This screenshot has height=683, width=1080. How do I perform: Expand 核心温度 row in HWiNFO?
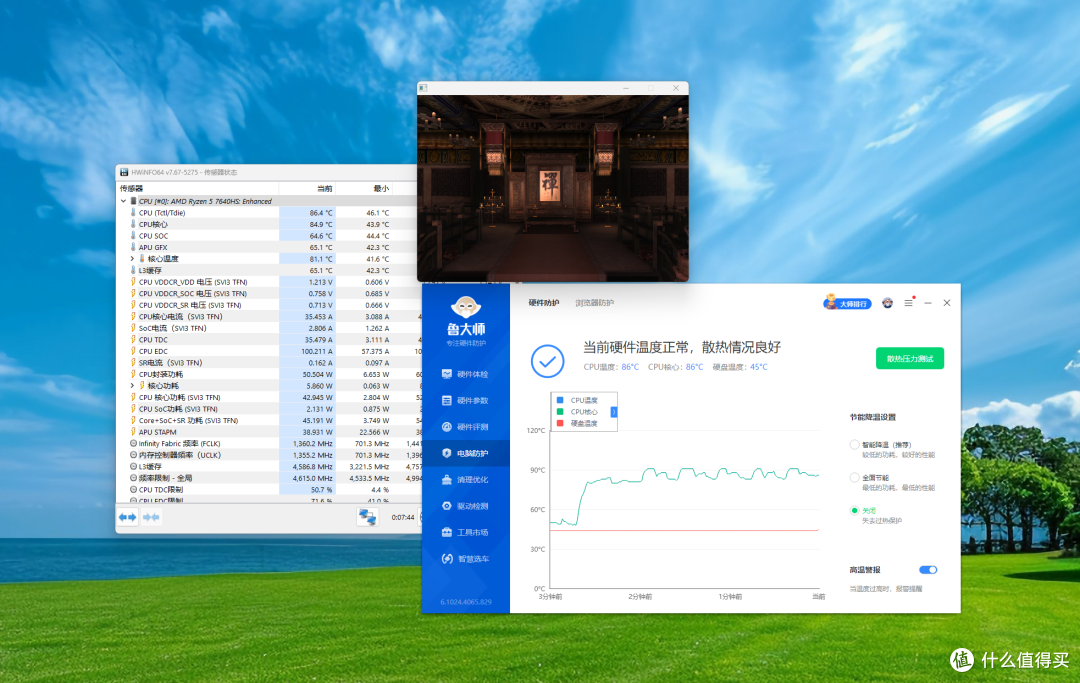(x=132, y=259)
